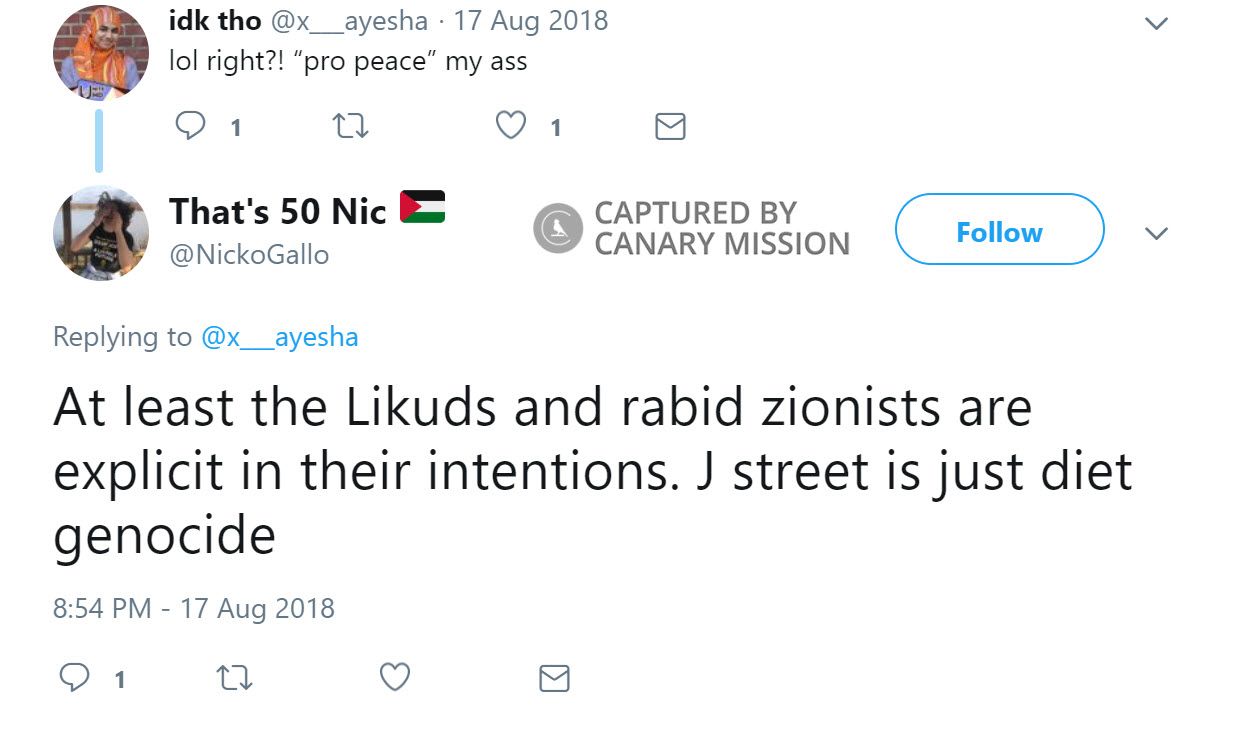Send idk tho tweet via direct message
1238x733 pixels.
pos(670,127)
